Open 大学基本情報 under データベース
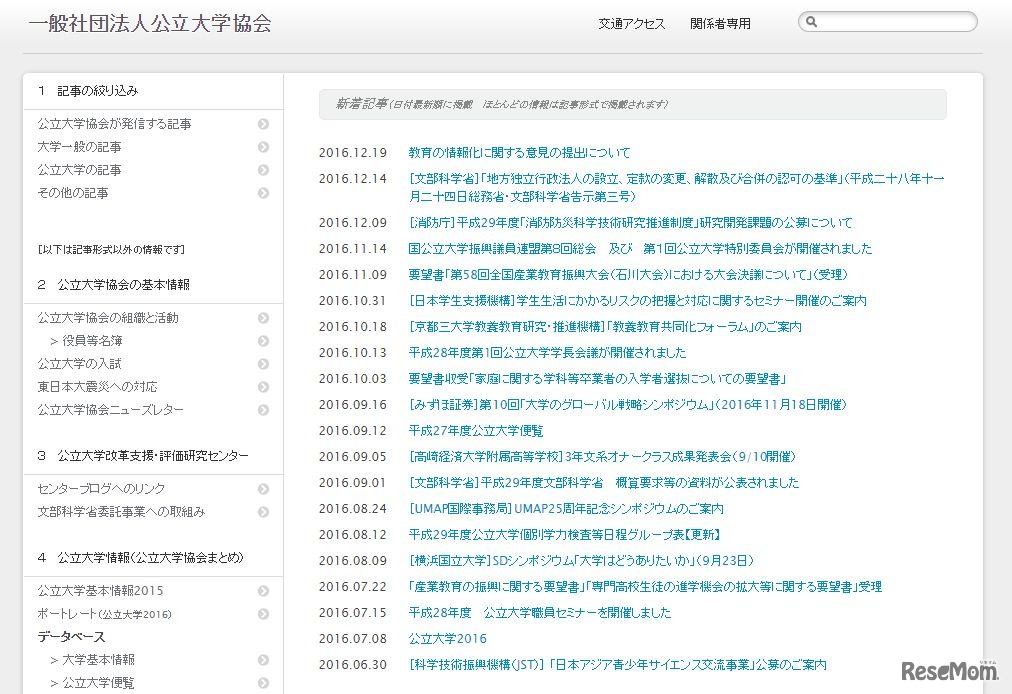 coord(98,660)
